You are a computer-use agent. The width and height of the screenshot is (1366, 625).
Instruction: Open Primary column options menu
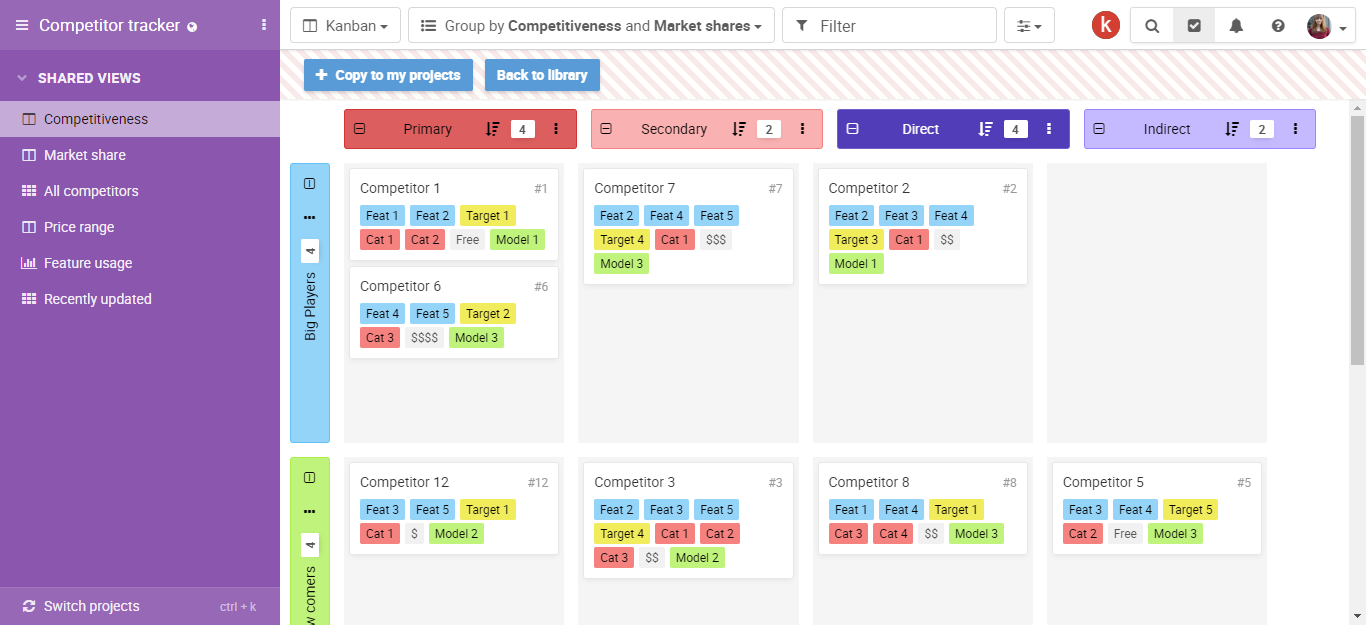point(556,129)
